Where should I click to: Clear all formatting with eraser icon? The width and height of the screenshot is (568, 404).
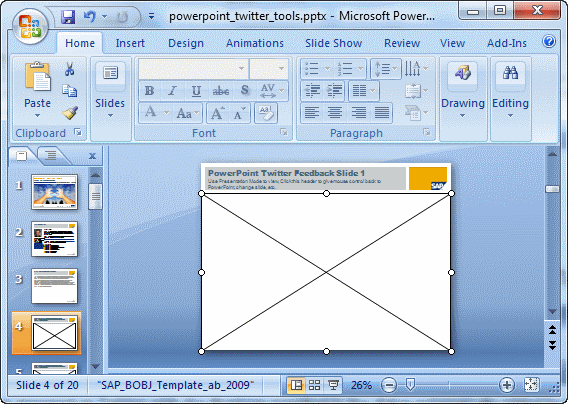[266, 113]
